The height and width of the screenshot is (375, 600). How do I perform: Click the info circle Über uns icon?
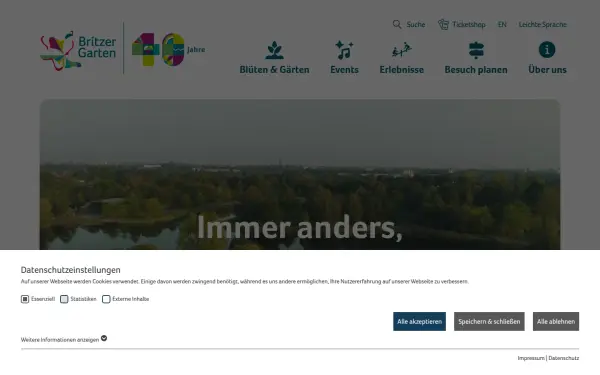pyautogui.click(x=547, y=50)
